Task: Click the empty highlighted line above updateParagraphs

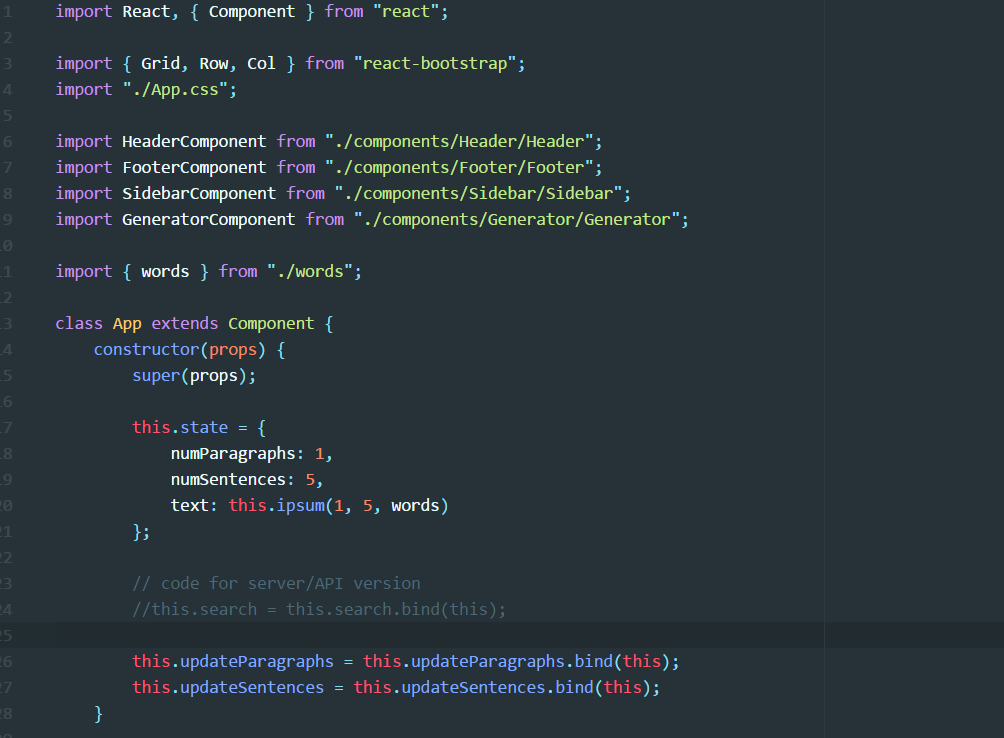Action: [x=500, y=635]
